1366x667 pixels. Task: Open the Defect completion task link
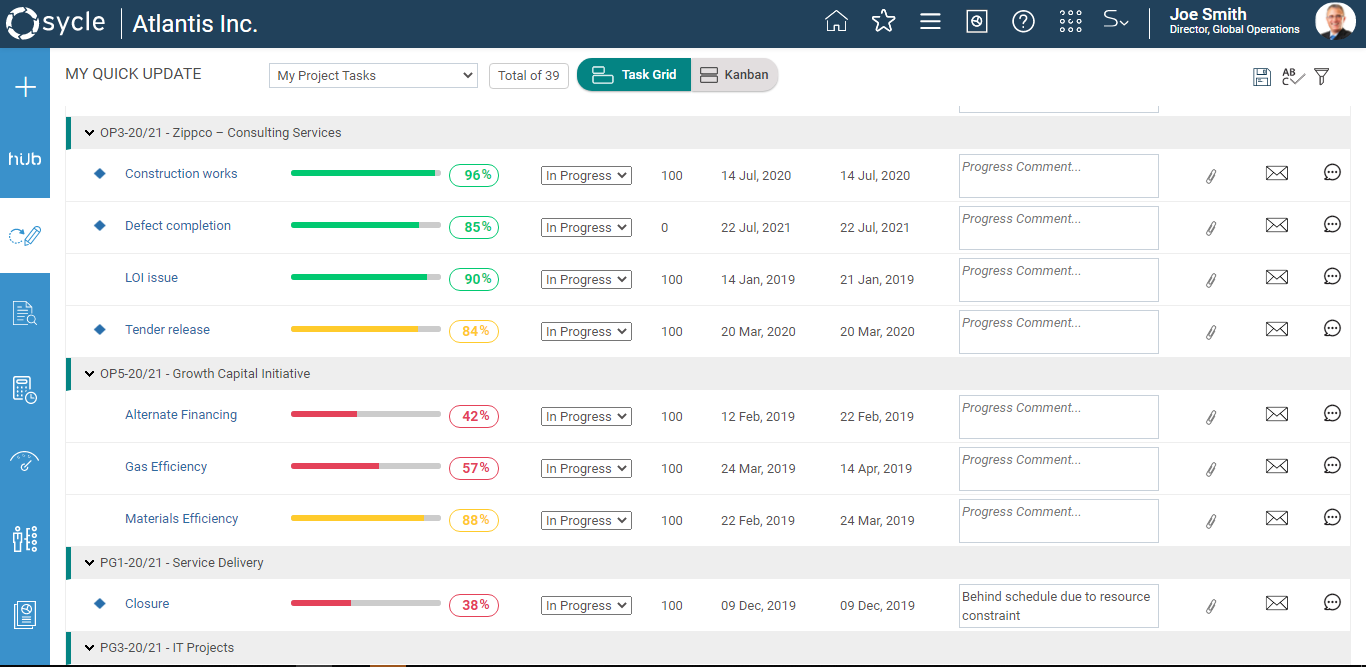[x=178, y=226]
